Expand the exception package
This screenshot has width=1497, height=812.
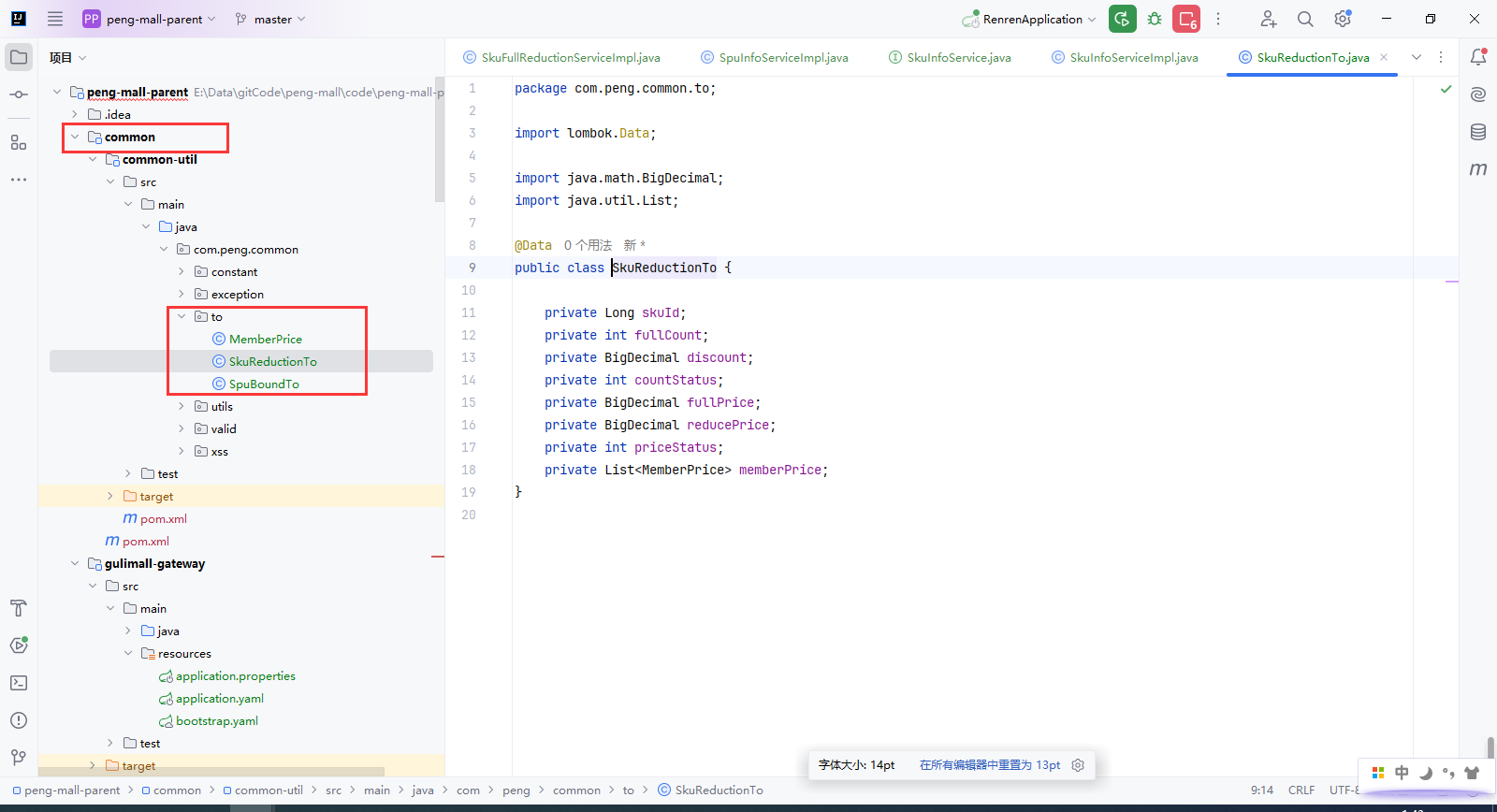[182, 294]
